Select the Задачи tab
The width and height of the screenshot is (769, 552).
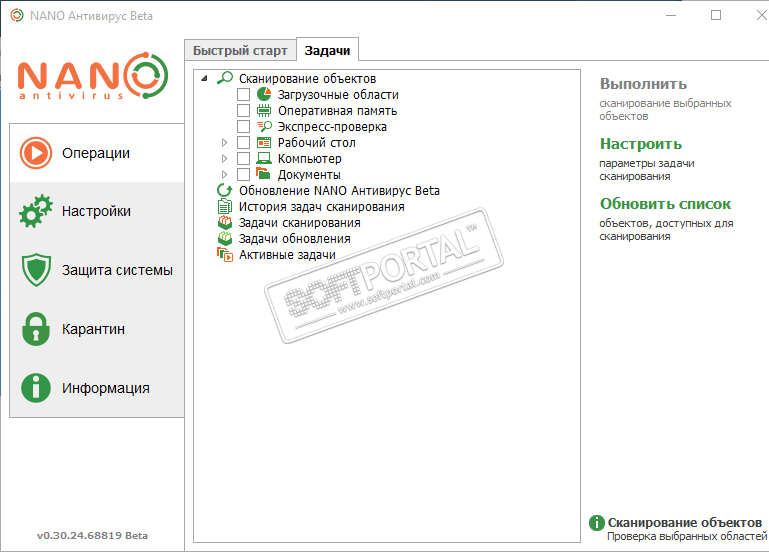point(328,50)
